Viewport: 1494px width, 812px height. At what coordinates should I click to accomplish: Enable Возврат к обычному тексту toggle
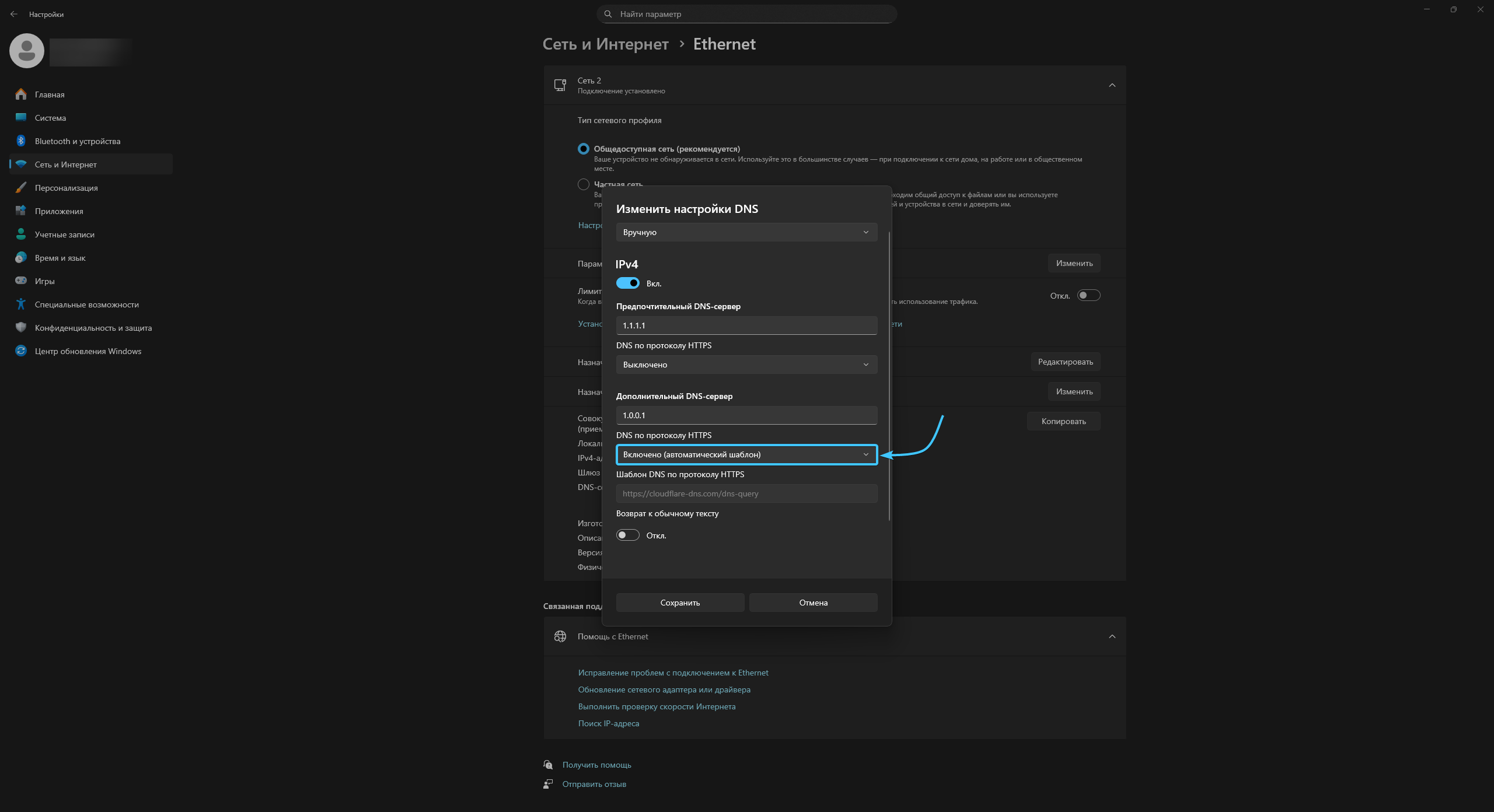coord(628,535)
